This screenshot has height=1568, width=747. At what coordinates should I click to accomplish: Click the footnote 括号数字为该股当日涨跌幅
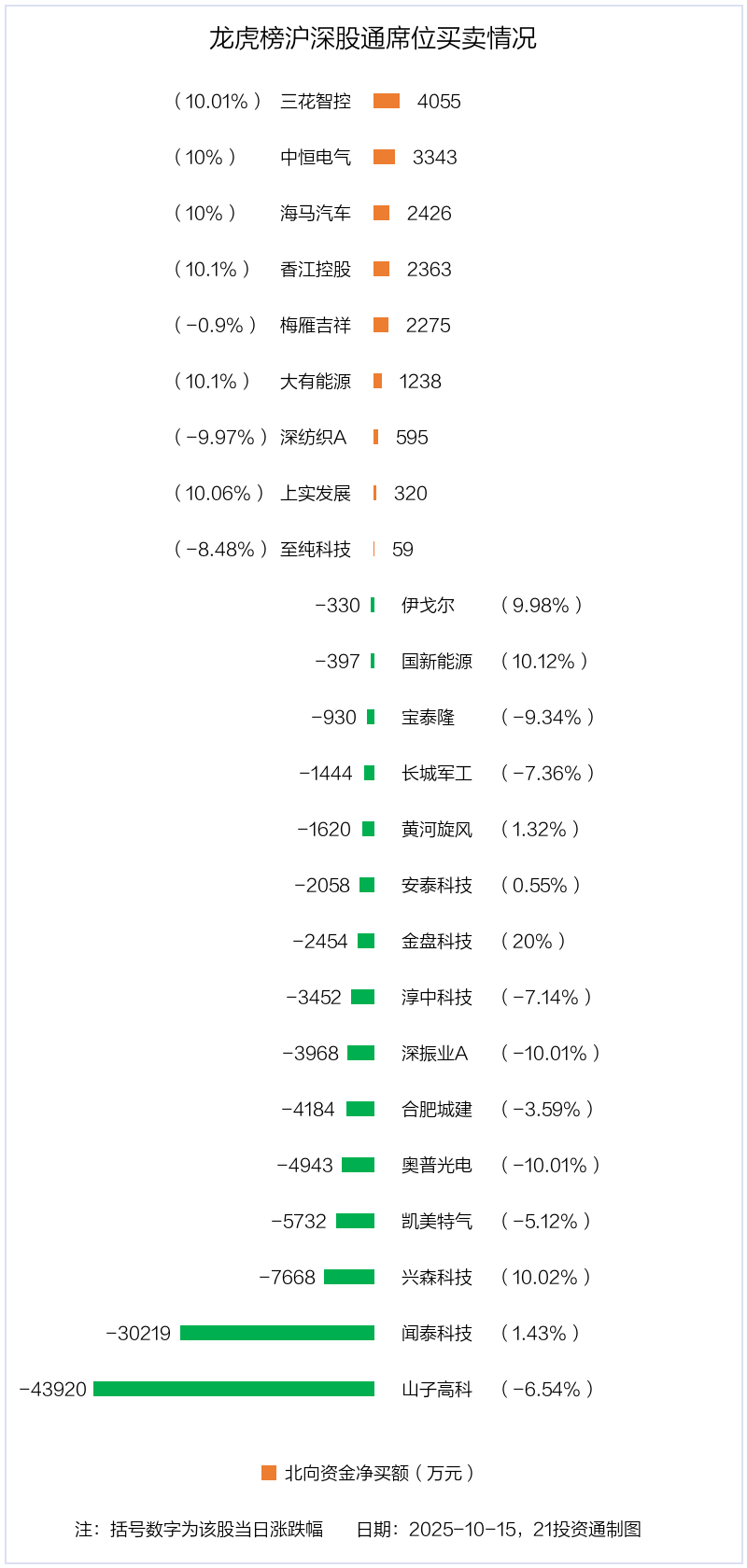click(217, 1529)
